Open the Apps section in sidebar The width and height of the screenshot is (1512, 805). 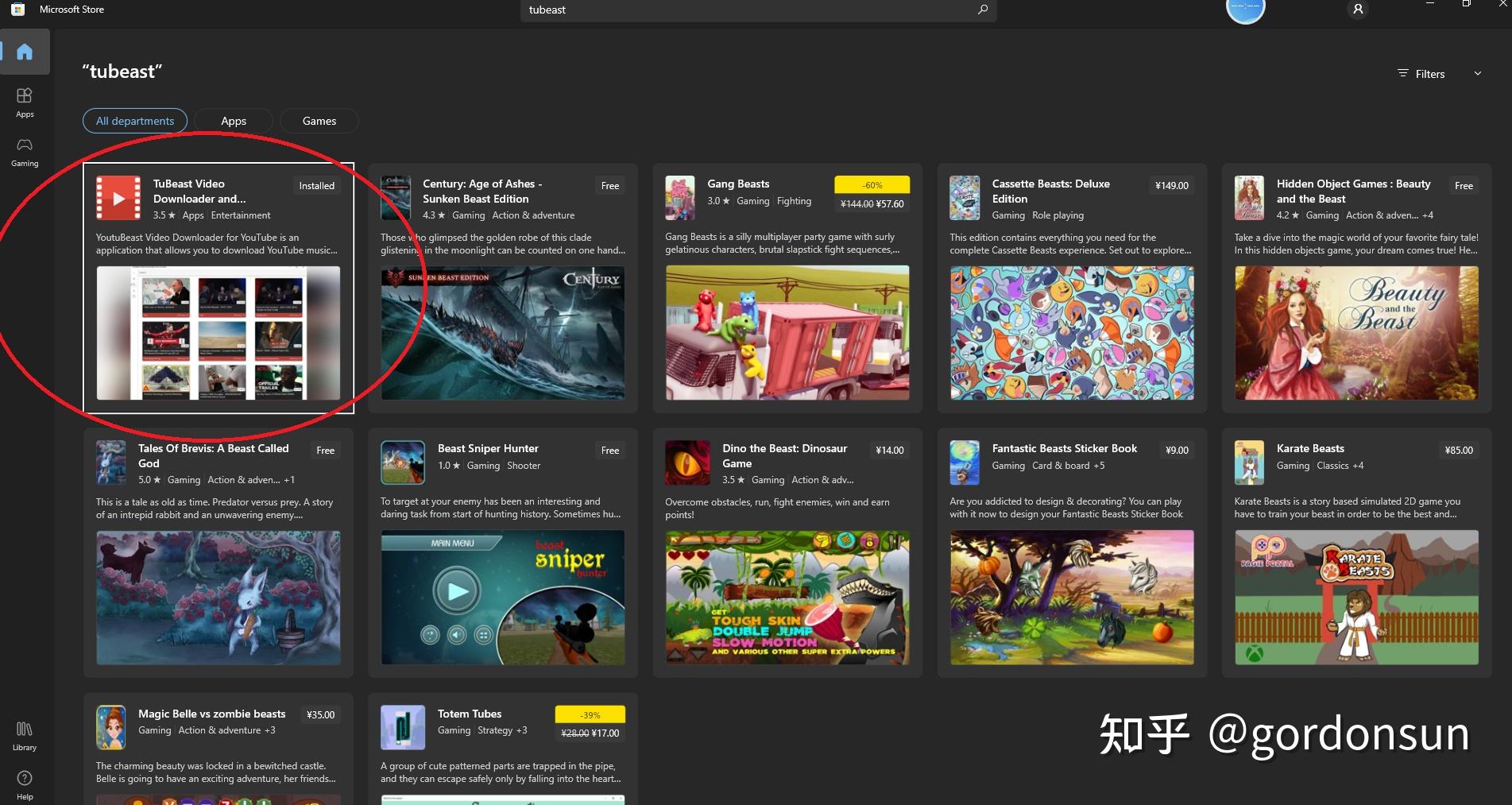(x=25, y=102)
